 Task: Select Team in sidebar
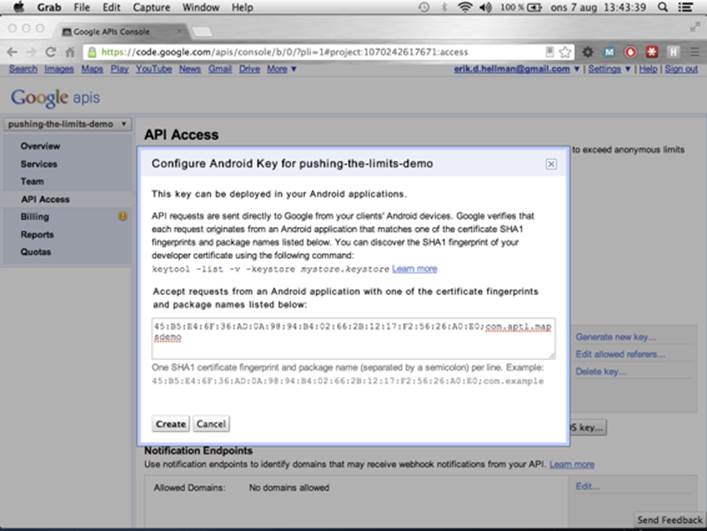(x=32, y=181)
